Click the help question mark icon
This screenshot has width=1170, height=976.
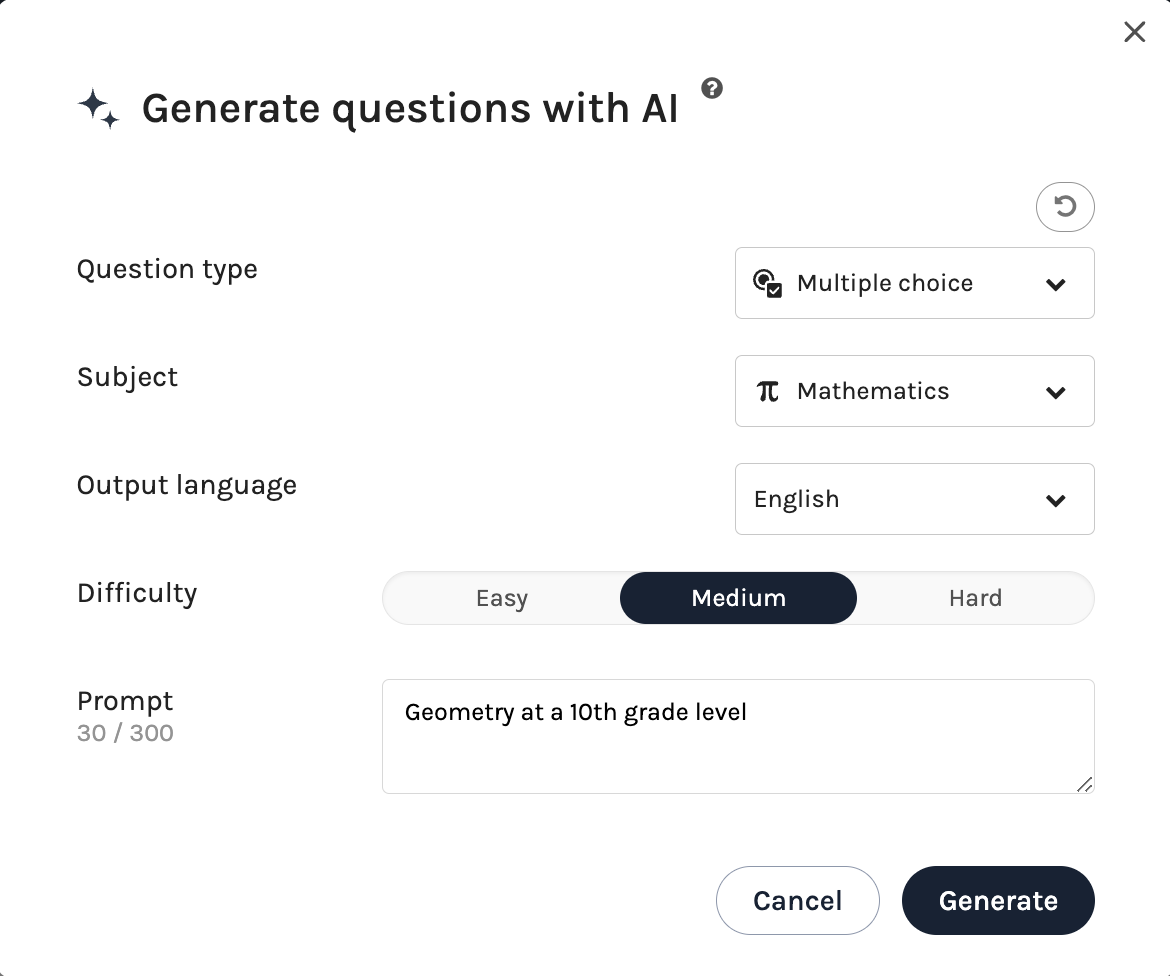(x=712, y=88)
